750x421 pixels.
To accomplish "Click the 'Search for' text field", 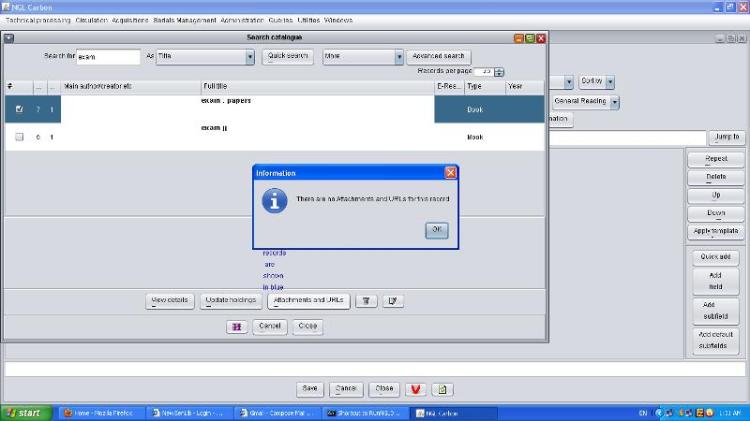I will pyautogui.click(x=108, y=57).
